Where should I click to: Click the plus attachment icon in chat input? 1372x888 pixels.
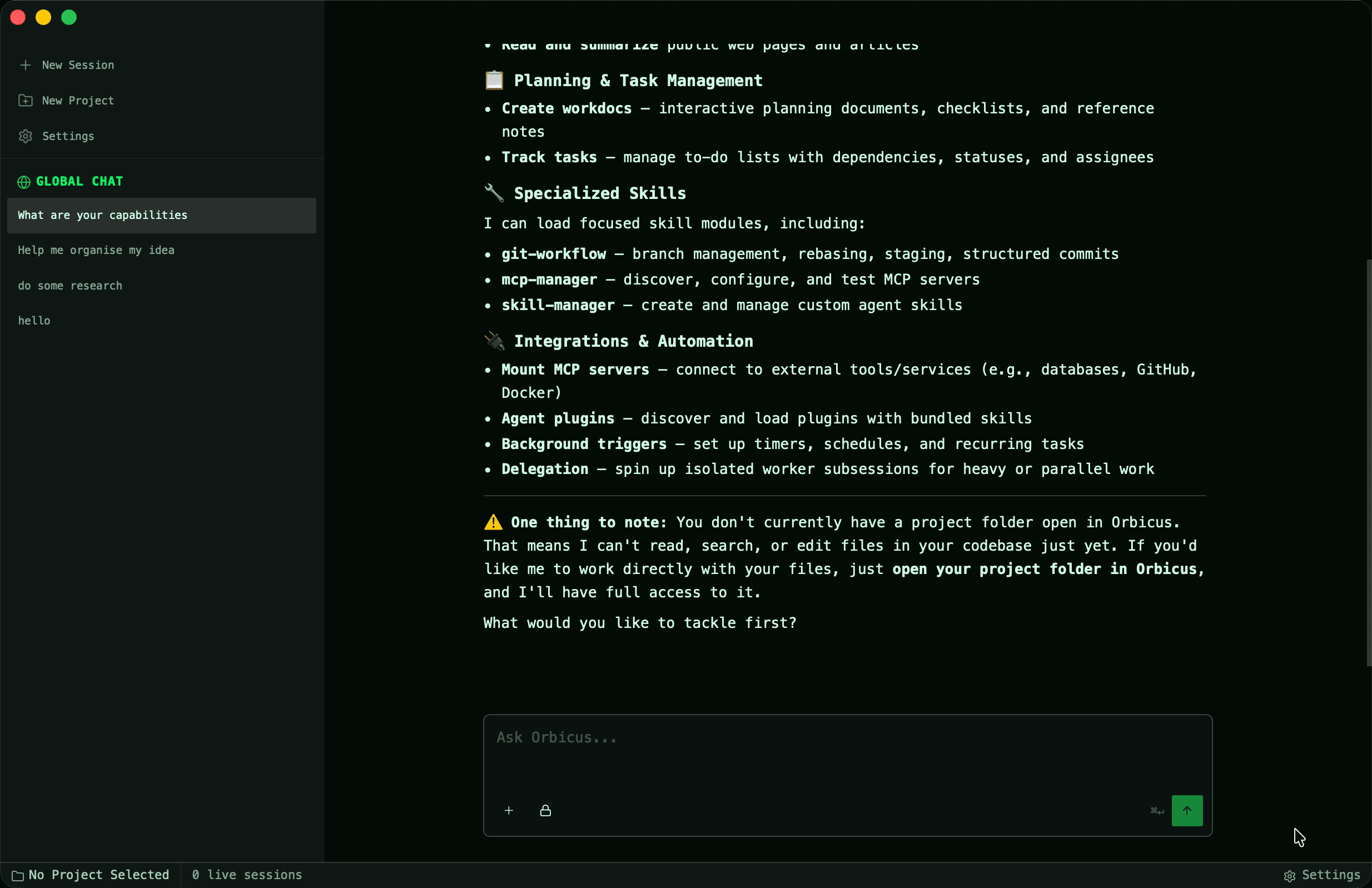pyautogui.click(x=509, y=810)
